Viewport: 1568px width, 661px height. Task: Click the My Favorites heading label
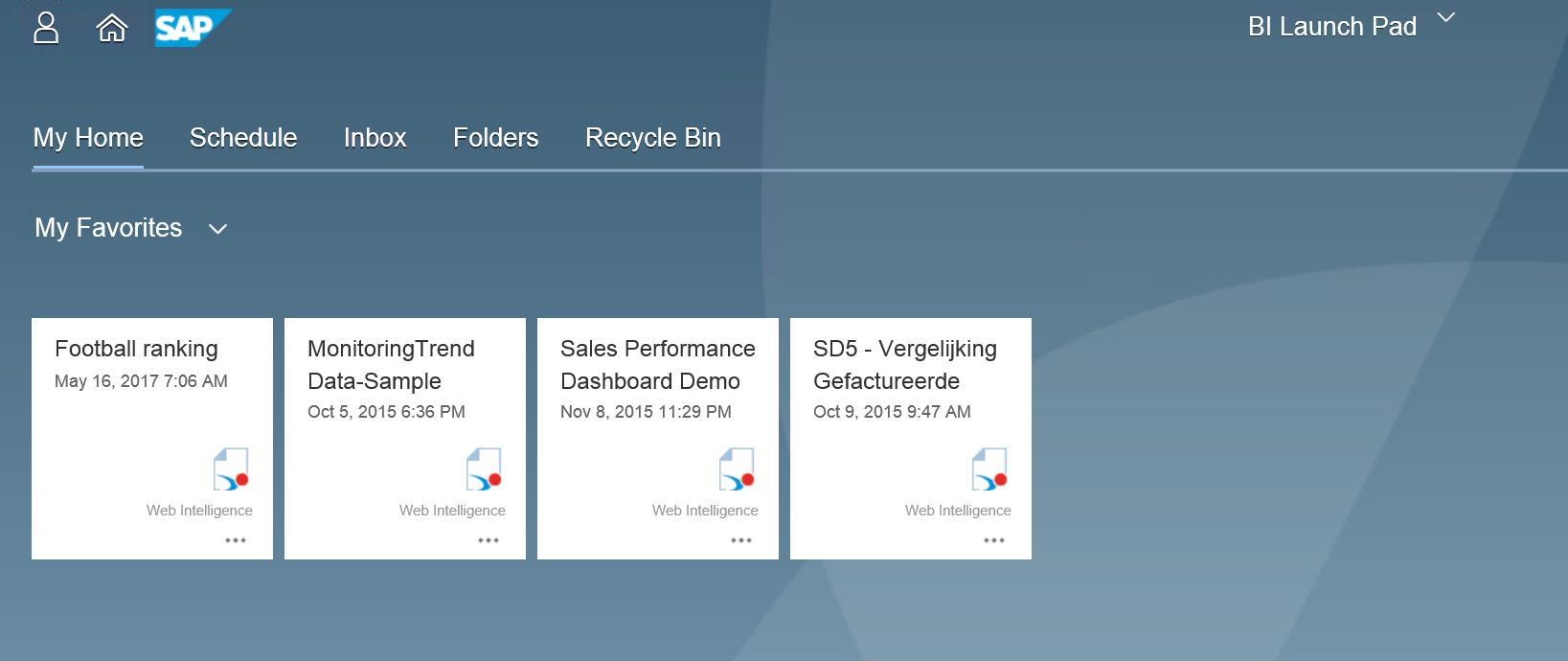(108, 228)
